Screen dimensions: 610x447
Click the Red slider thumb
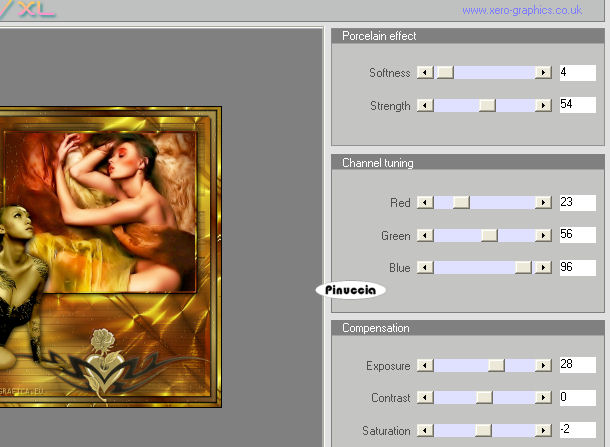461,202
